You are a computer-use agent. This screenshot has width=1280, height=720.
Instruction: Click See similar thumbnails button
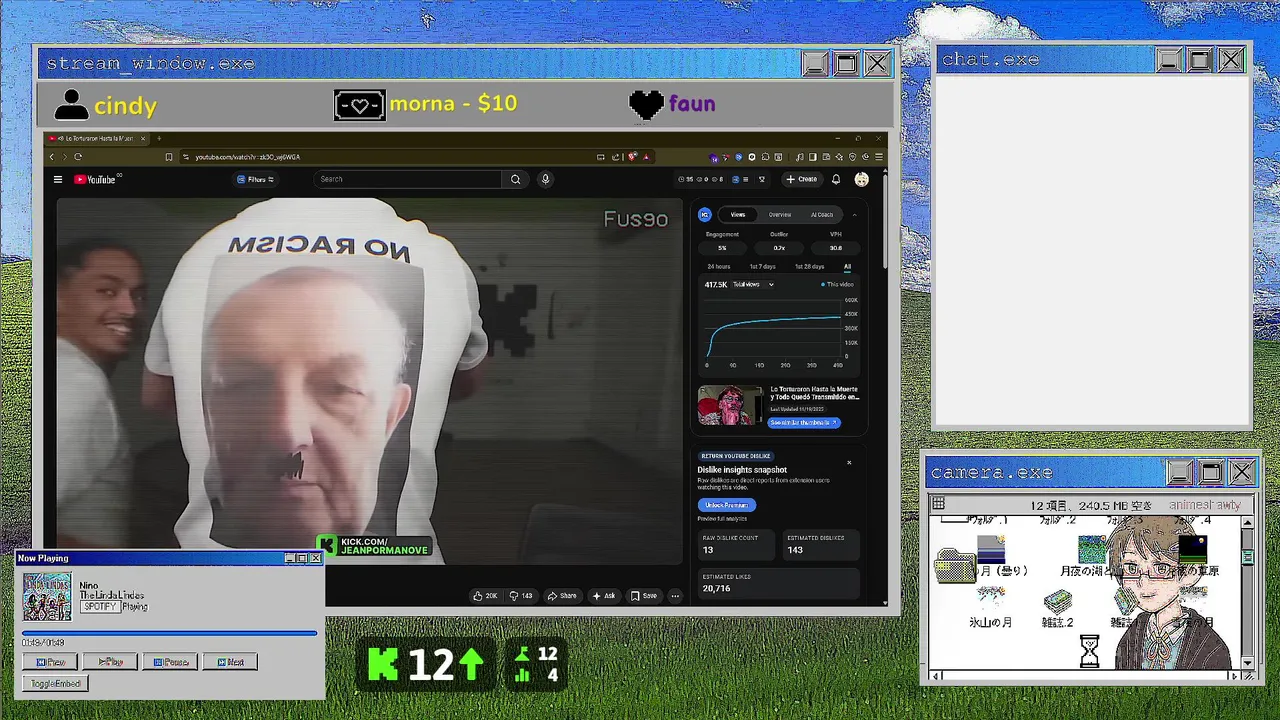click(x=804, y=422)
